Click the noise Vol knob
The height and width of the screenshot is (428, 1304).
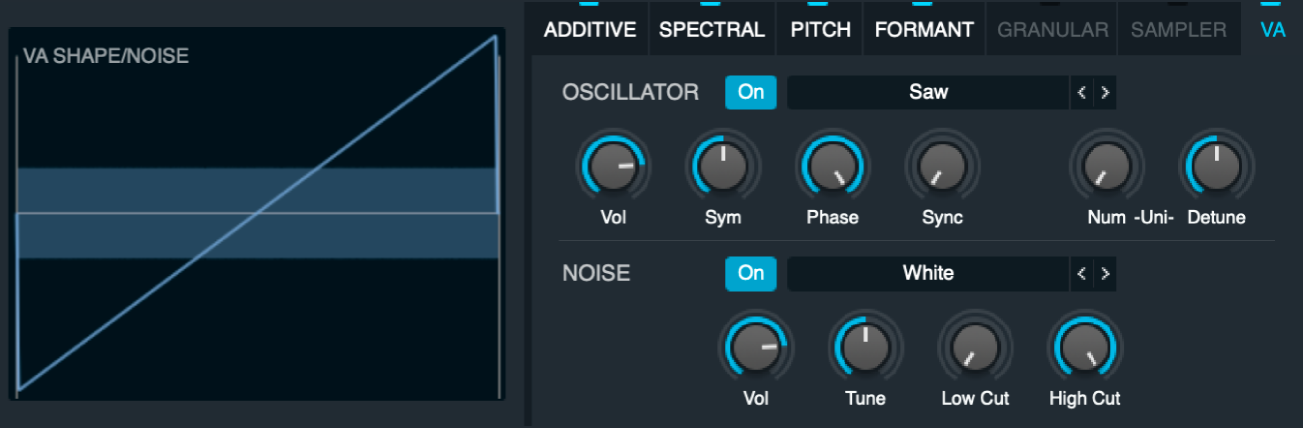(755, 349)
